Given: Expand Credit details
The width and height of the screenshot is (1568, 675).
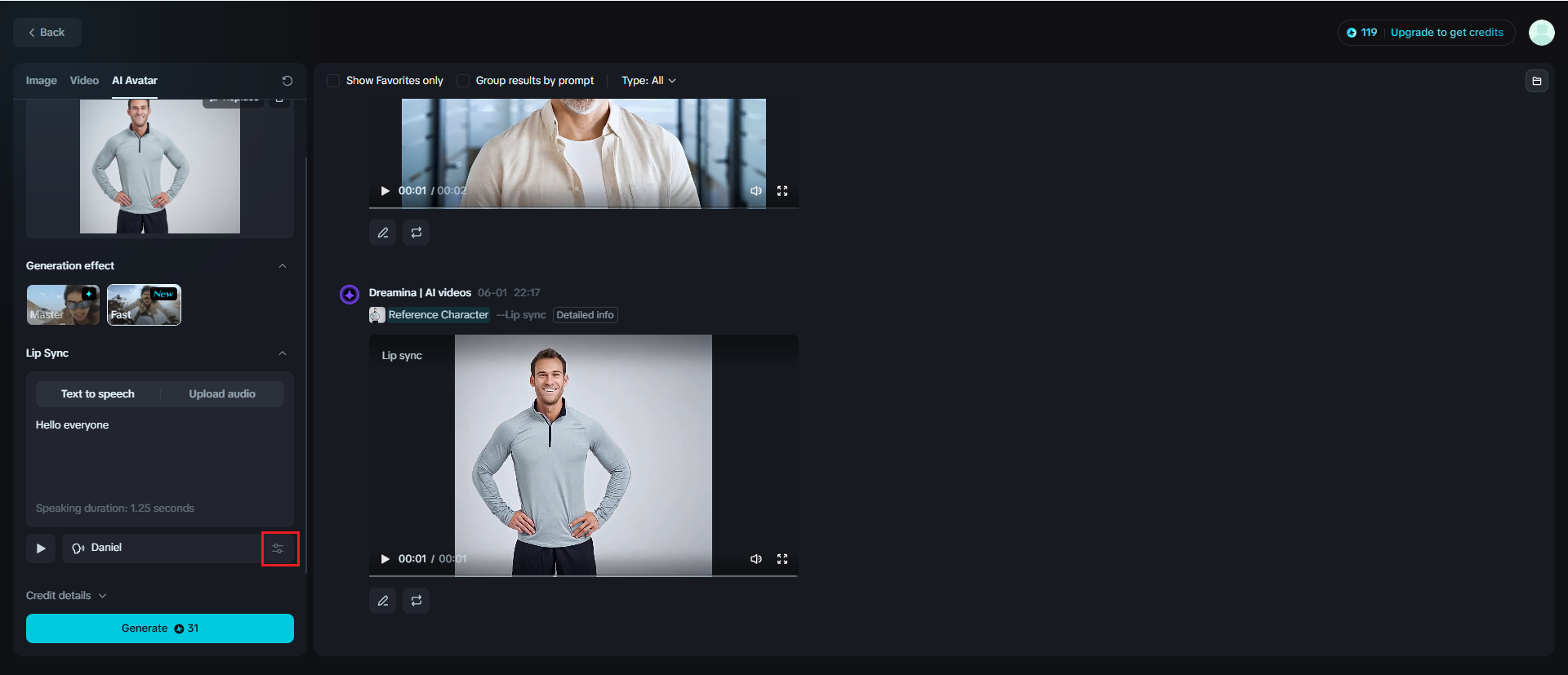Looking at the screenshot, I should coord(66,596).
